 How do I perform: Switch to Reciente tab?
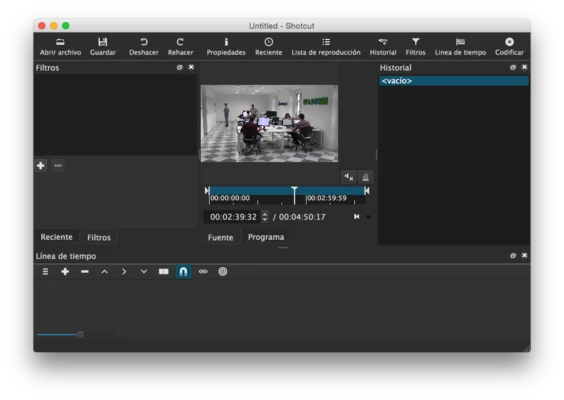(56, 237)
